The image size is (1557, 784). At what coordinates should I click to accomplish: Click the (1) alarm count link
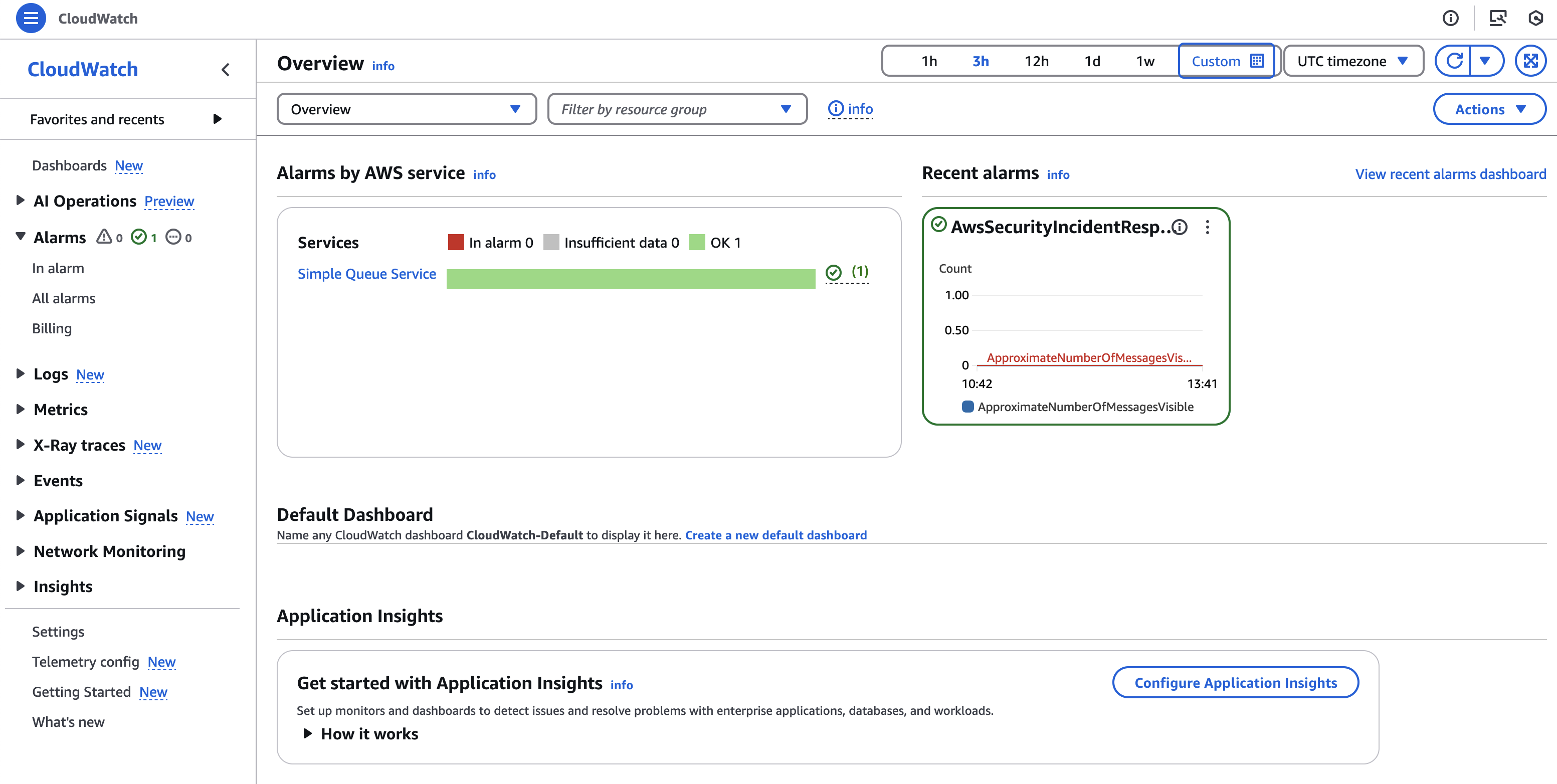click(860, 272)
